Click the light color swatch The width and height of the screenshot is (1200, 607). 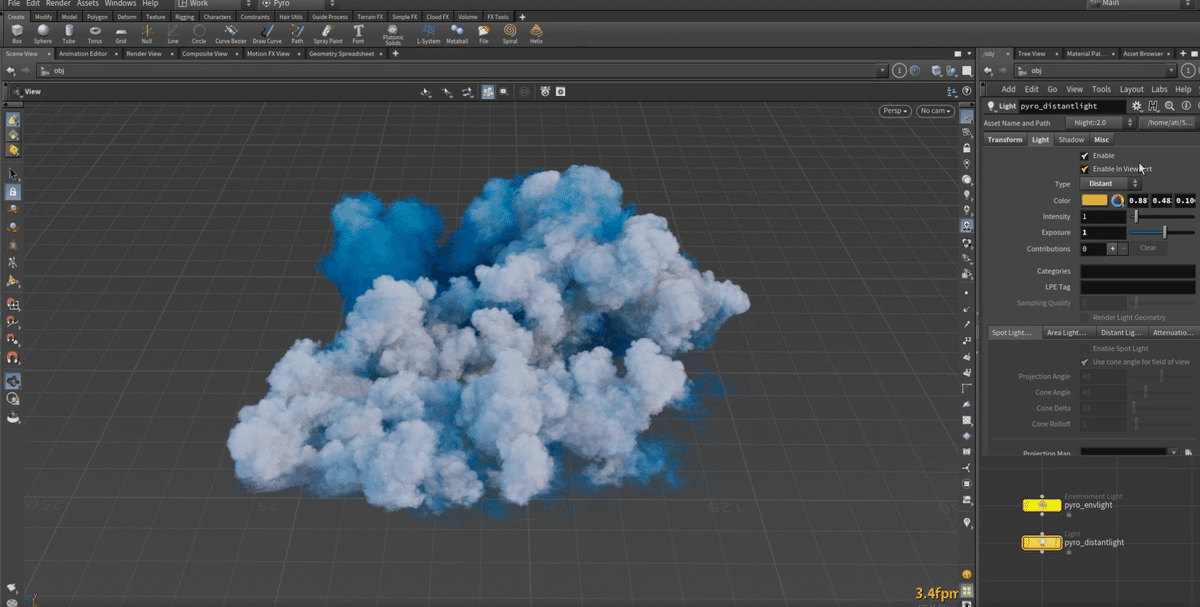[1094, 201]
